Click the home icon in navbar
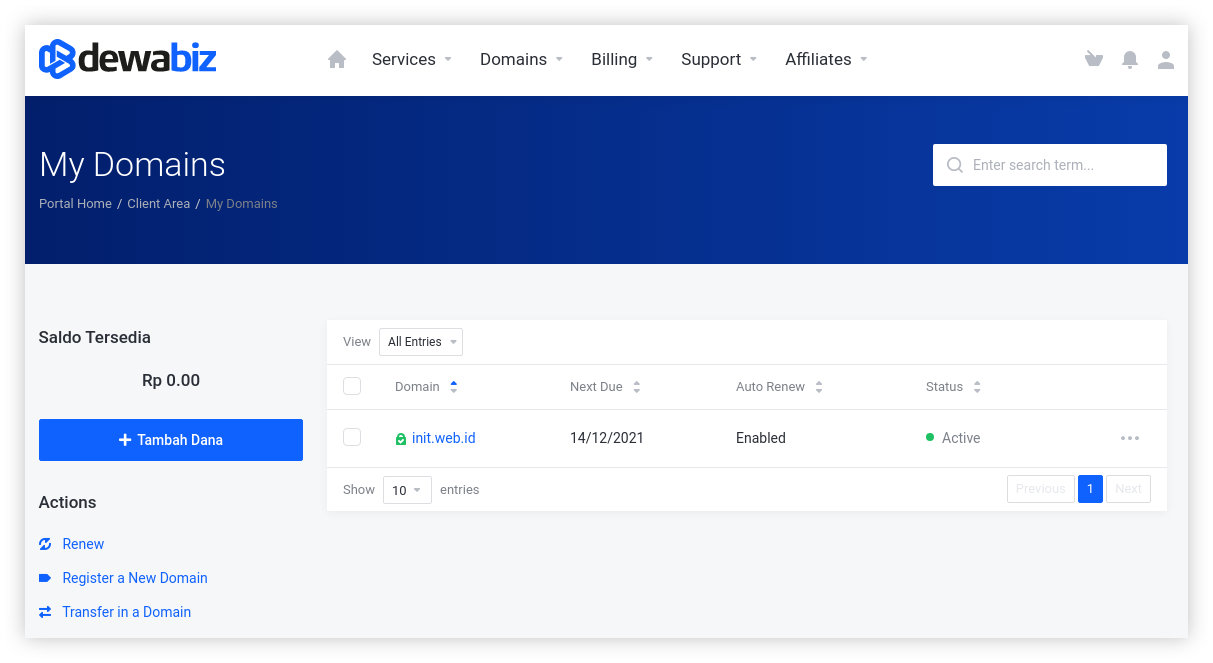The image size is (1213, 663). coord(337,60)
